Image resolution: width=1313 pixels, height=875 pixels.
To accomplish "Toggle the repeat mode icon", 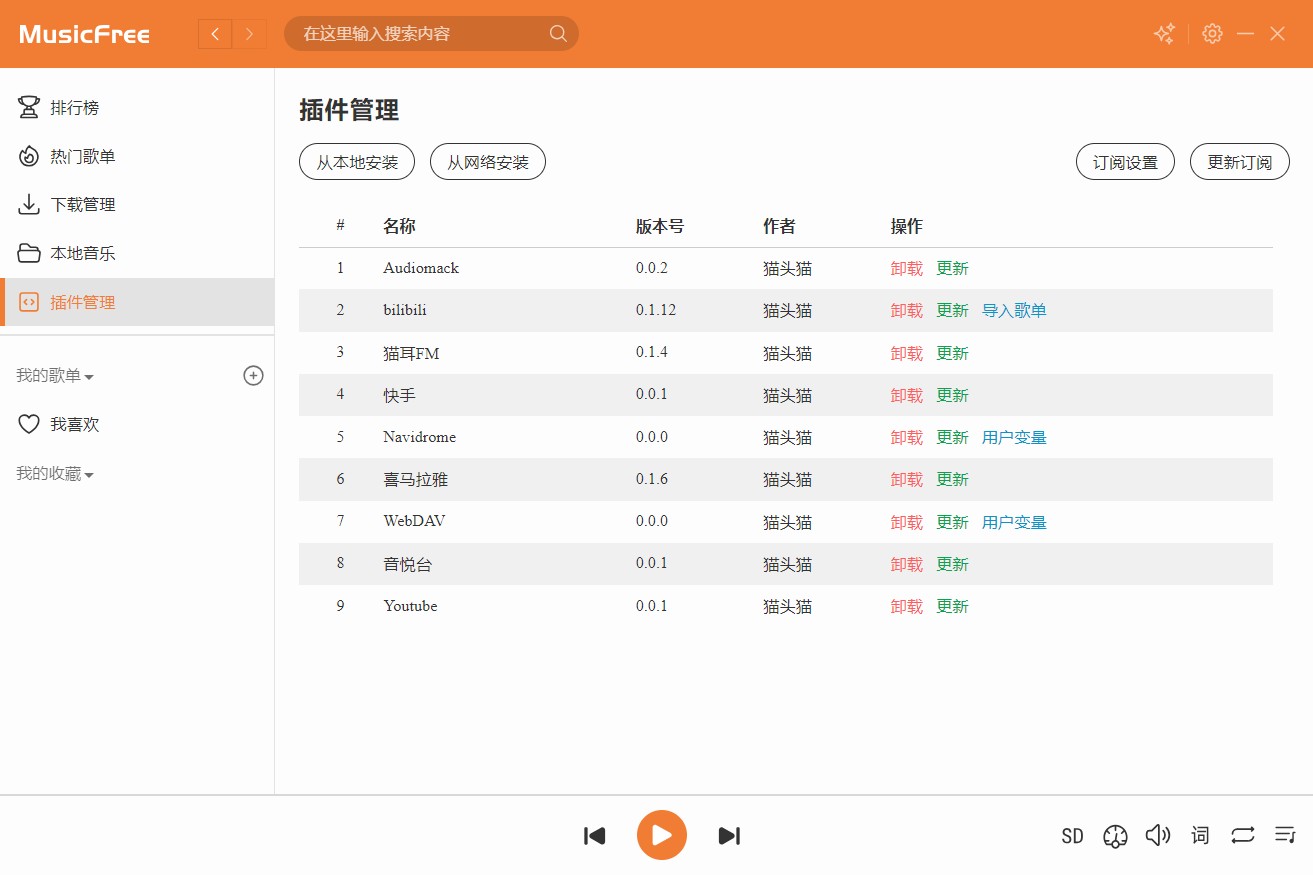I will pyautogui.click(x=1242, y=835).
